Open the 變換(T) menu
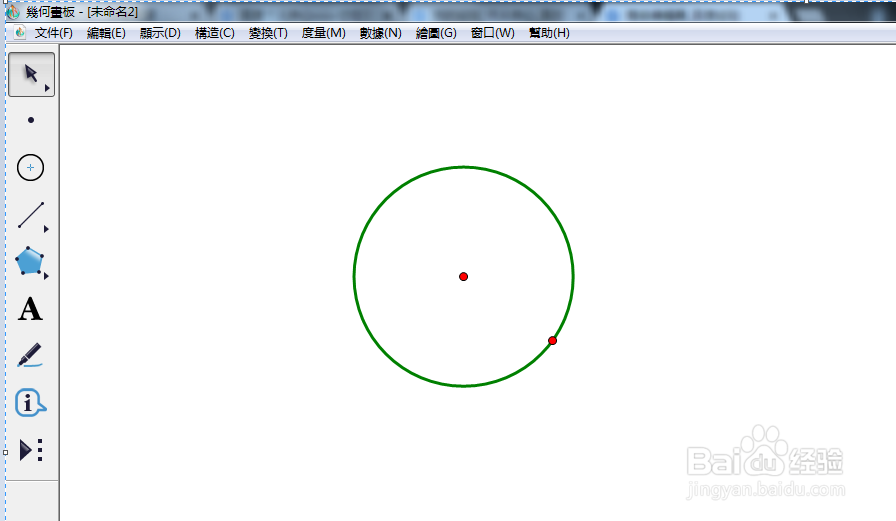The image size is (896, 521). tap(268, 33)
